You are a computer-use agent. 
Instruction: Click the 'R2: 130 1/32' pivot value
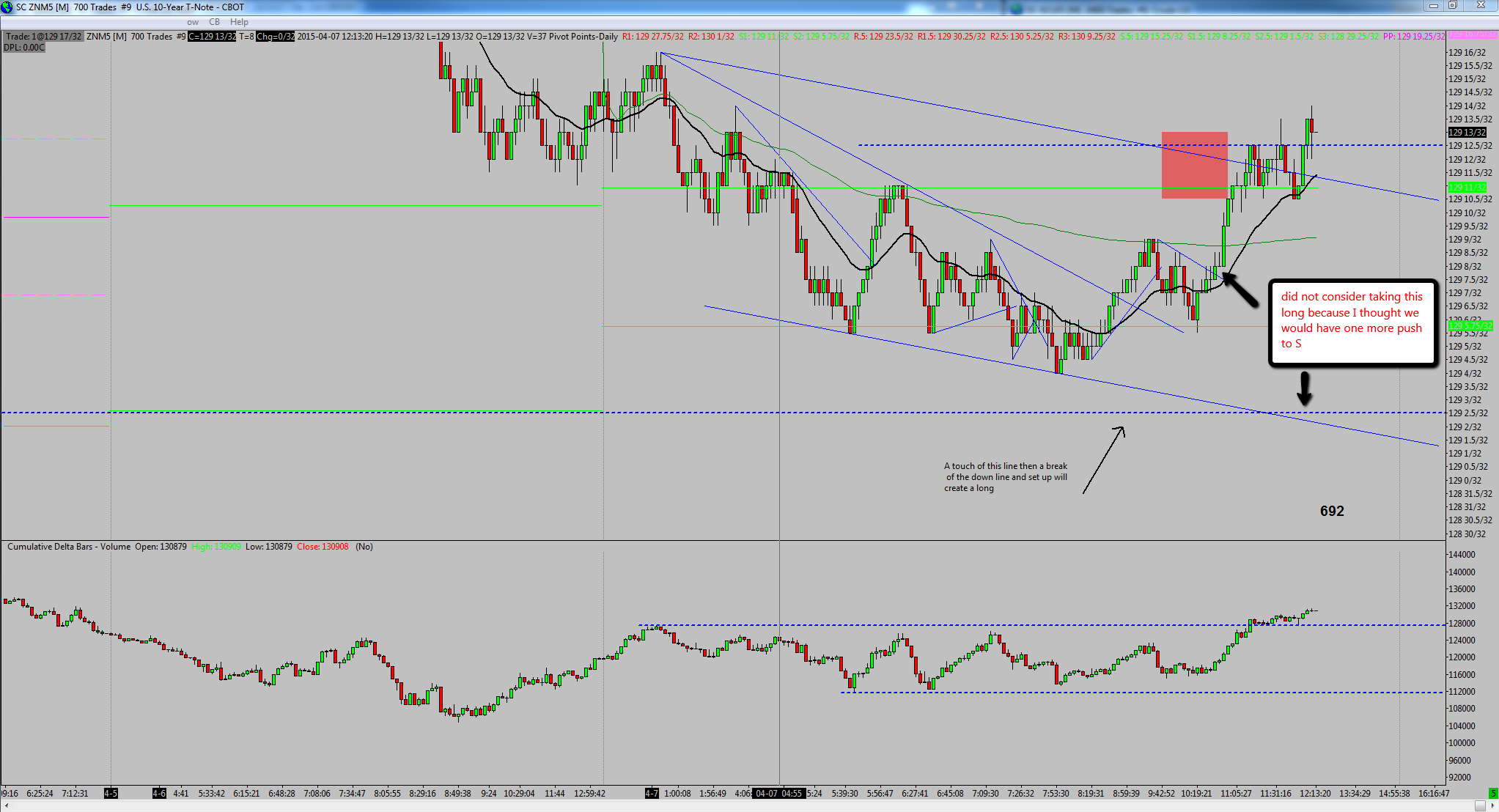711,37
